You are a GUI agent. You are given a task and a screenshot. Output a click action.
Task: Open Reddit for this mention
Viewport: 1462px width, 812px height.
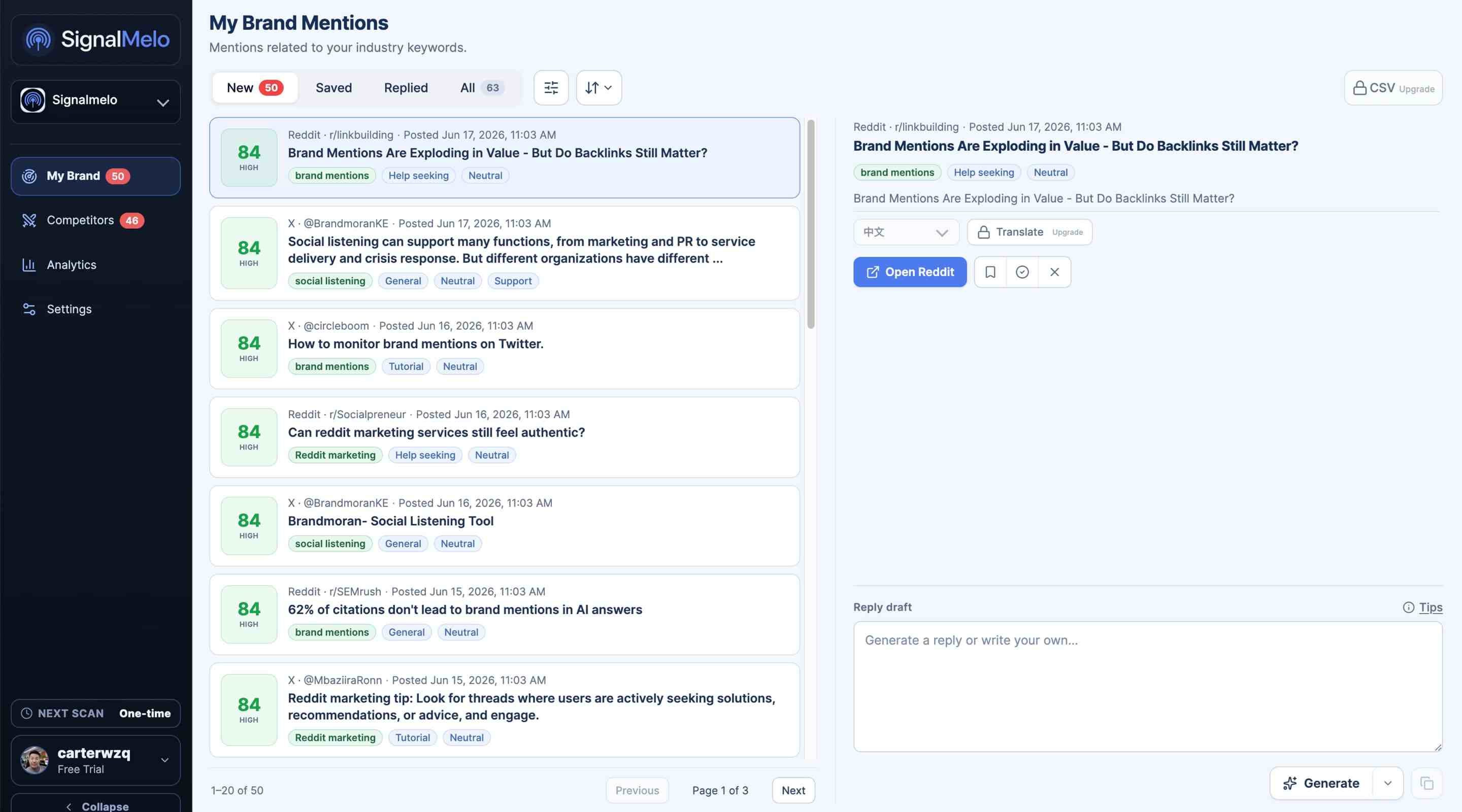point(910,273)
